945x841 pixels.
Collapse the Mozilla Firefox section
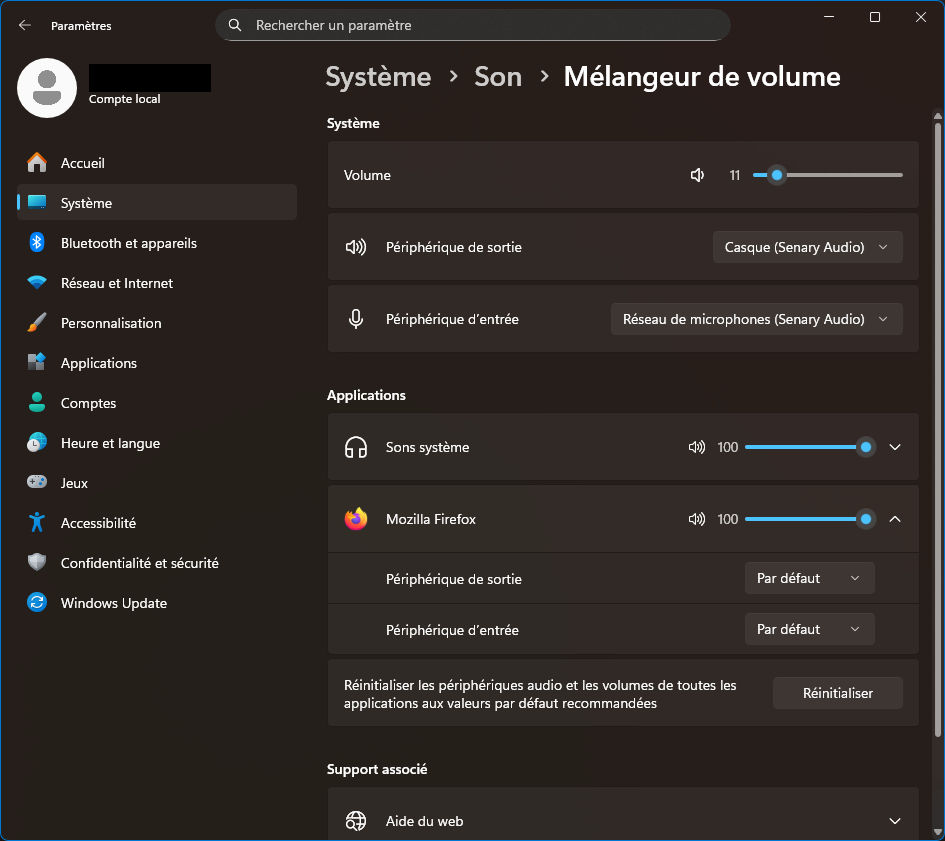point(895,519)
